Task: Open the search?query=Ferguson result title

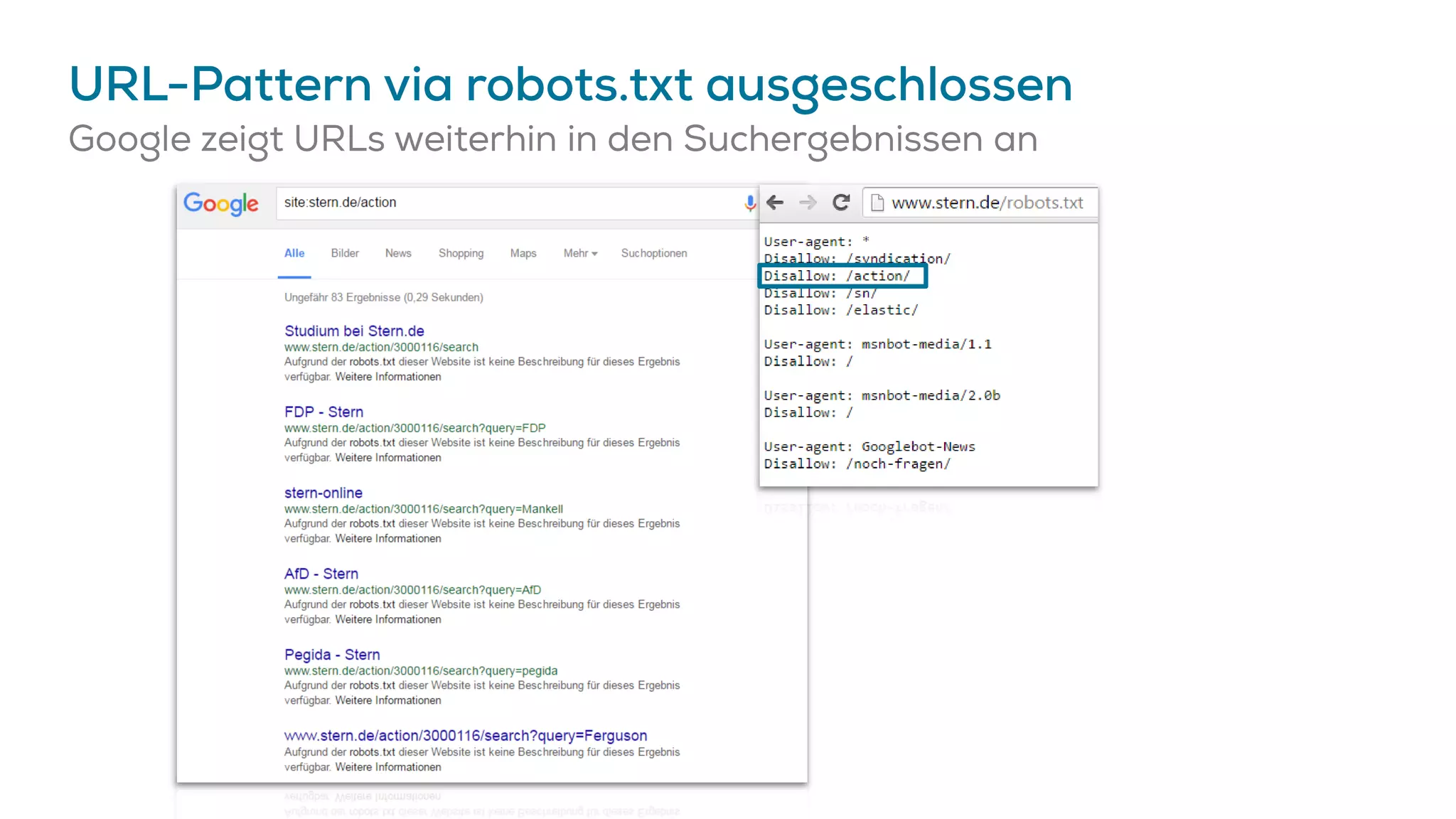Action: (x=466, y=735)
